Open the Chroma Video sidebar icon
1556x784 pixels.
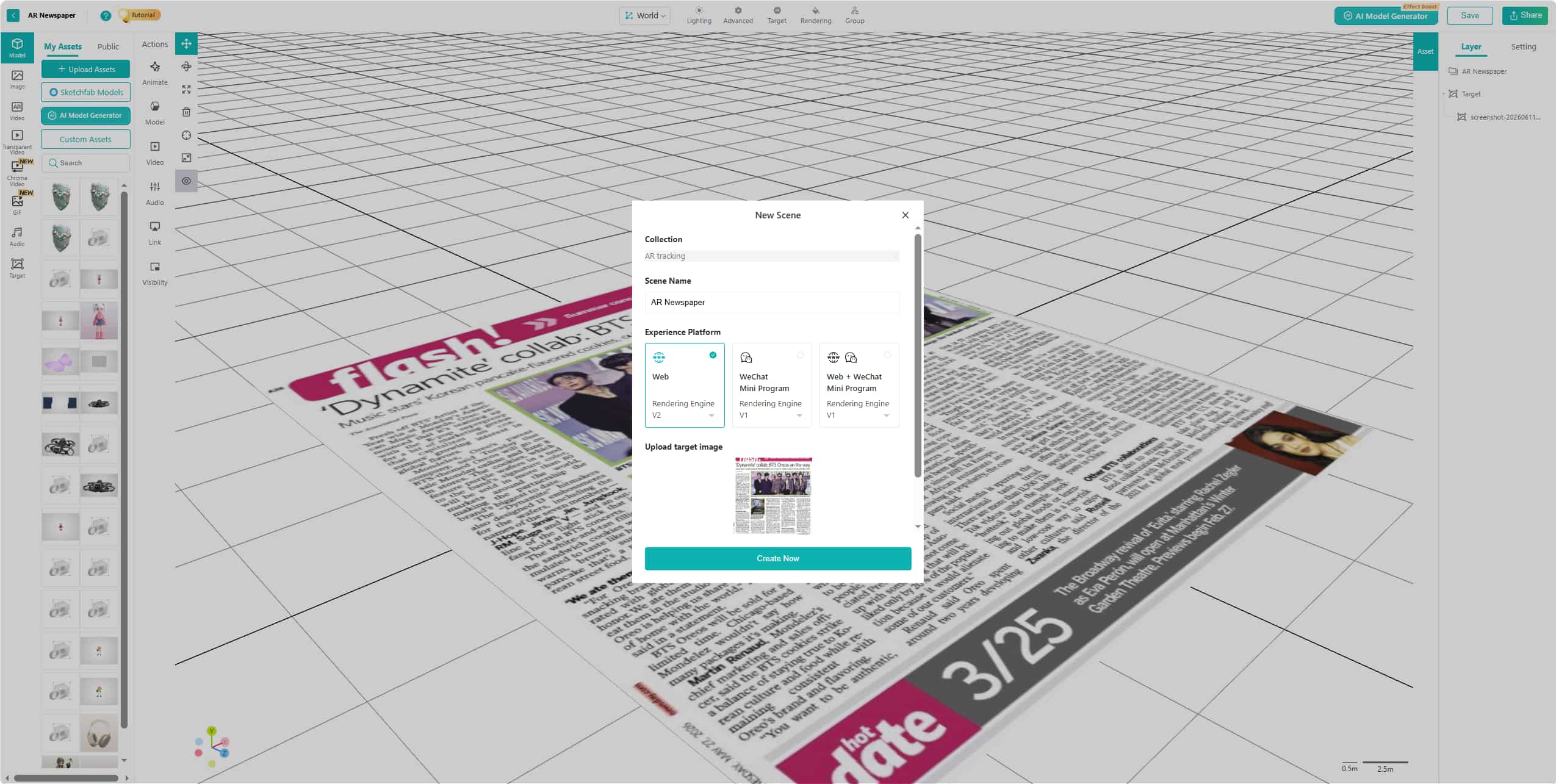coord(17,173)
